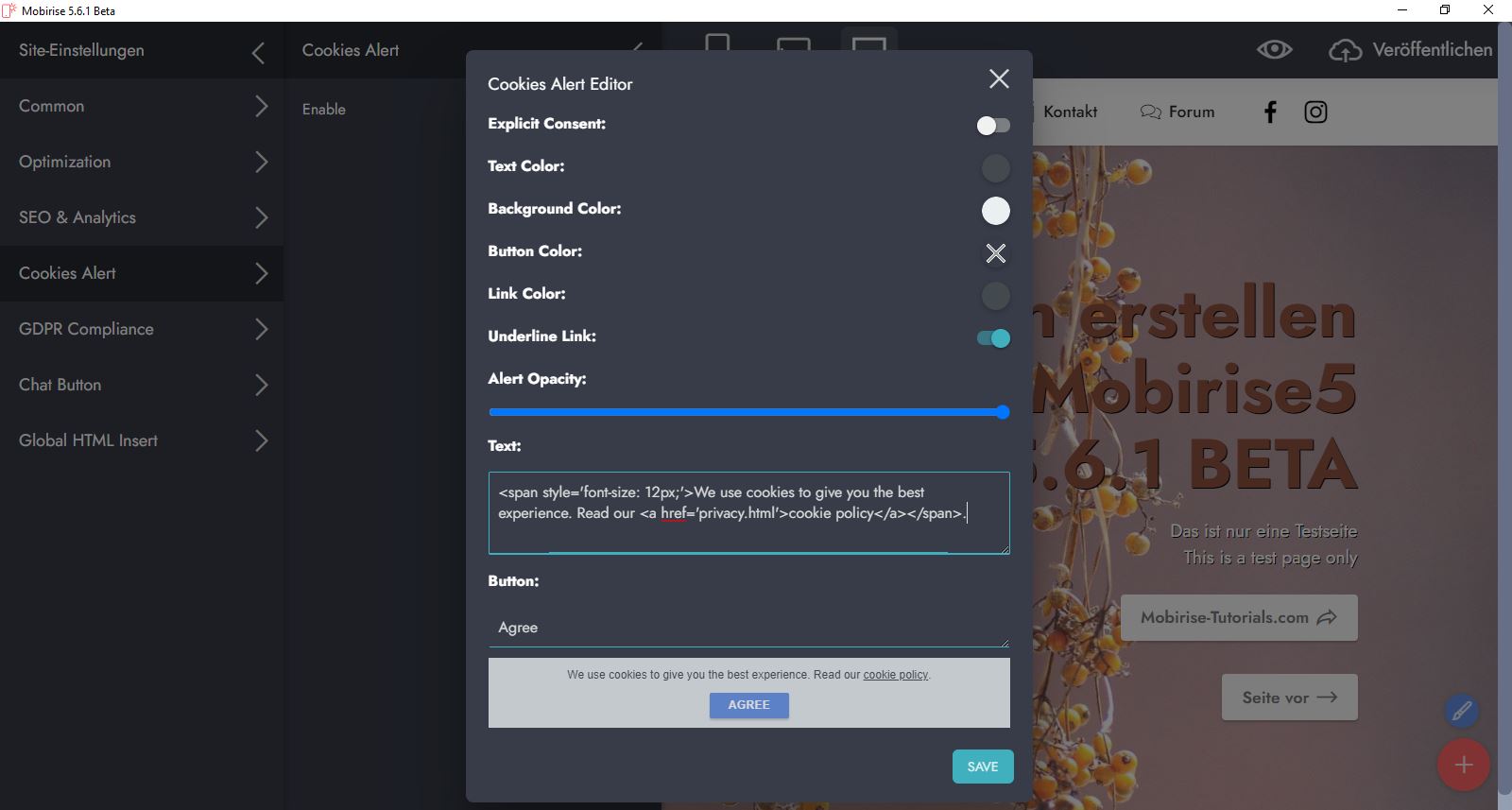Save the cookies alert settings
This screenshot has height=810, width=1512.
(x=983, y=767)
